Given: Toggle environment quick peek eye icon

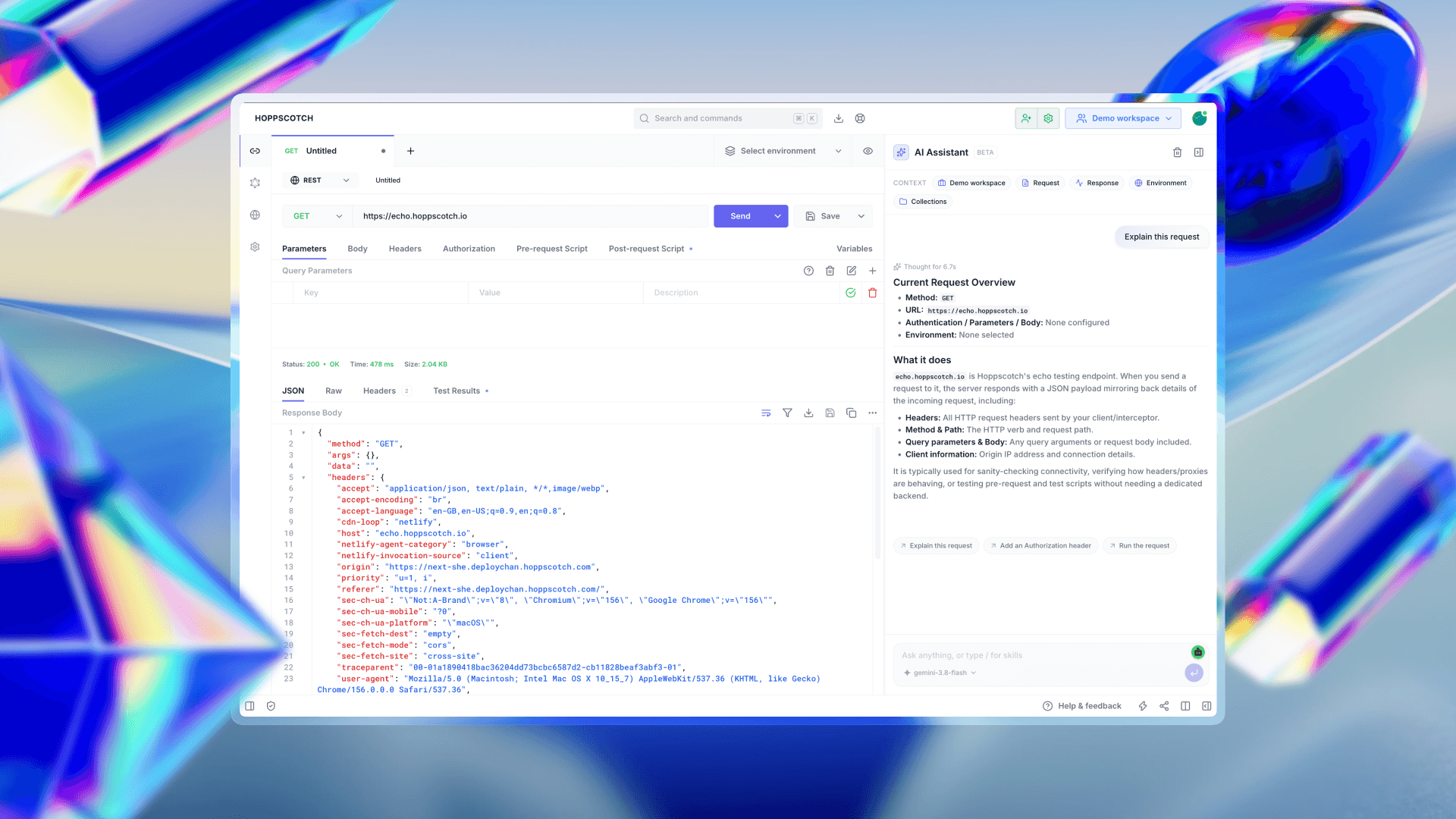Looking at the screenshot, I should click(x=868, y=151).
